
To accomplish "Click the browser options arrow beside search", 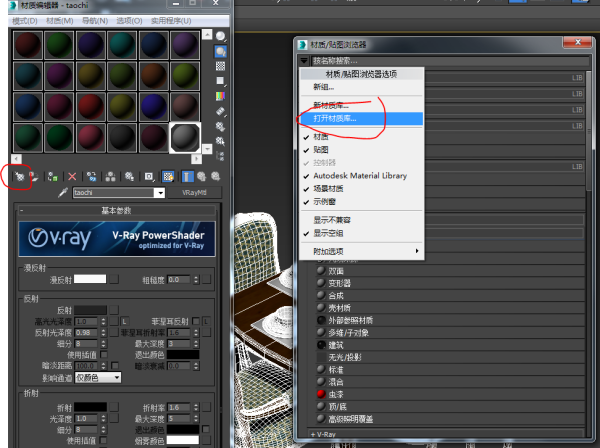I will (304, 60).
